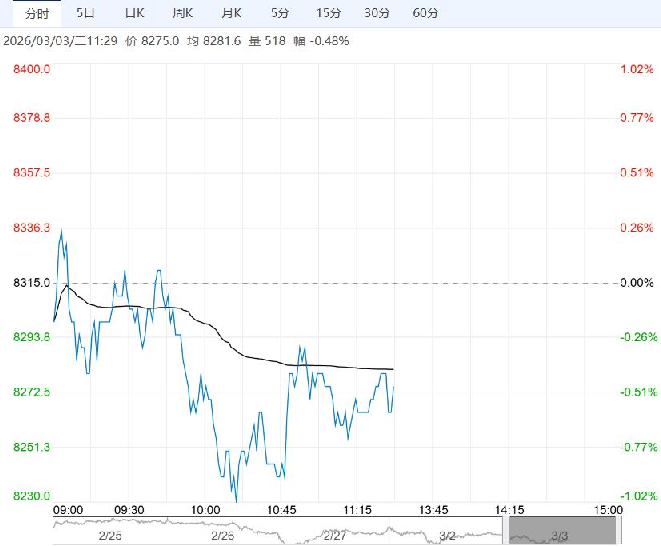Image resolution: width=661 pixels, height=547 pixels.
Task: Select the 日K daily candlestick tab
Action: point(134,13)
